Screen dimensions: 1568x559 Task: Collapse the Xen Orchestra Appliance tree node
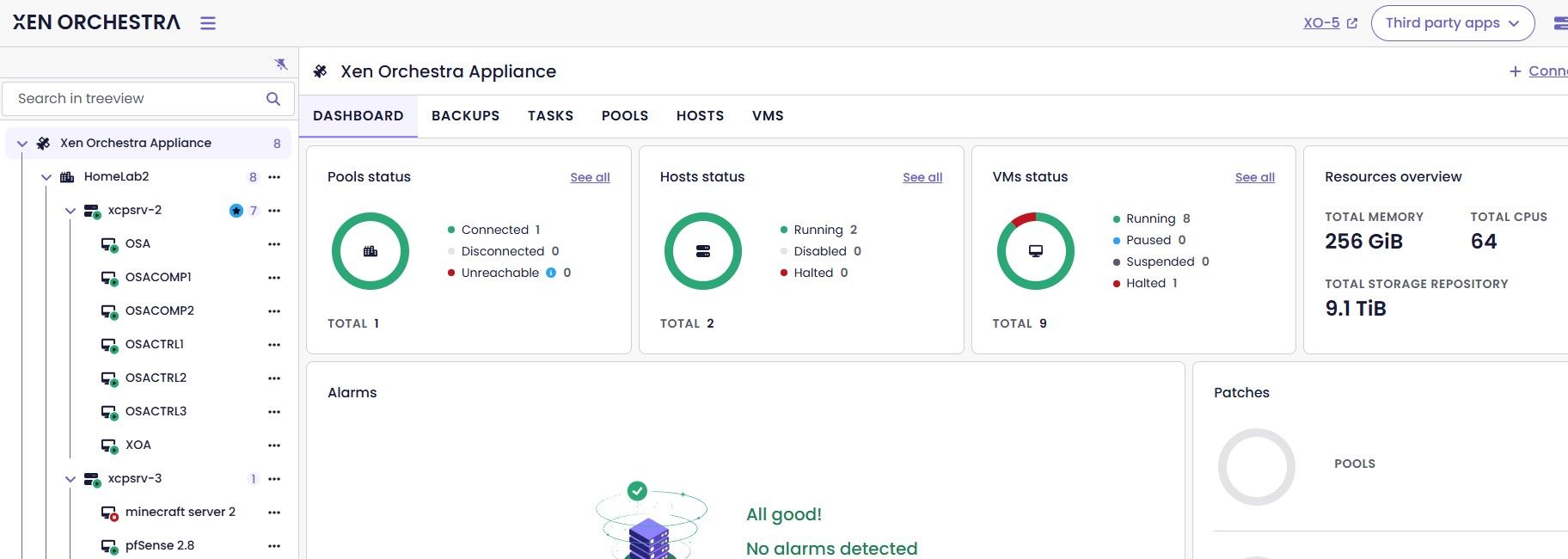pyautogui.click(x=22, y=144)
